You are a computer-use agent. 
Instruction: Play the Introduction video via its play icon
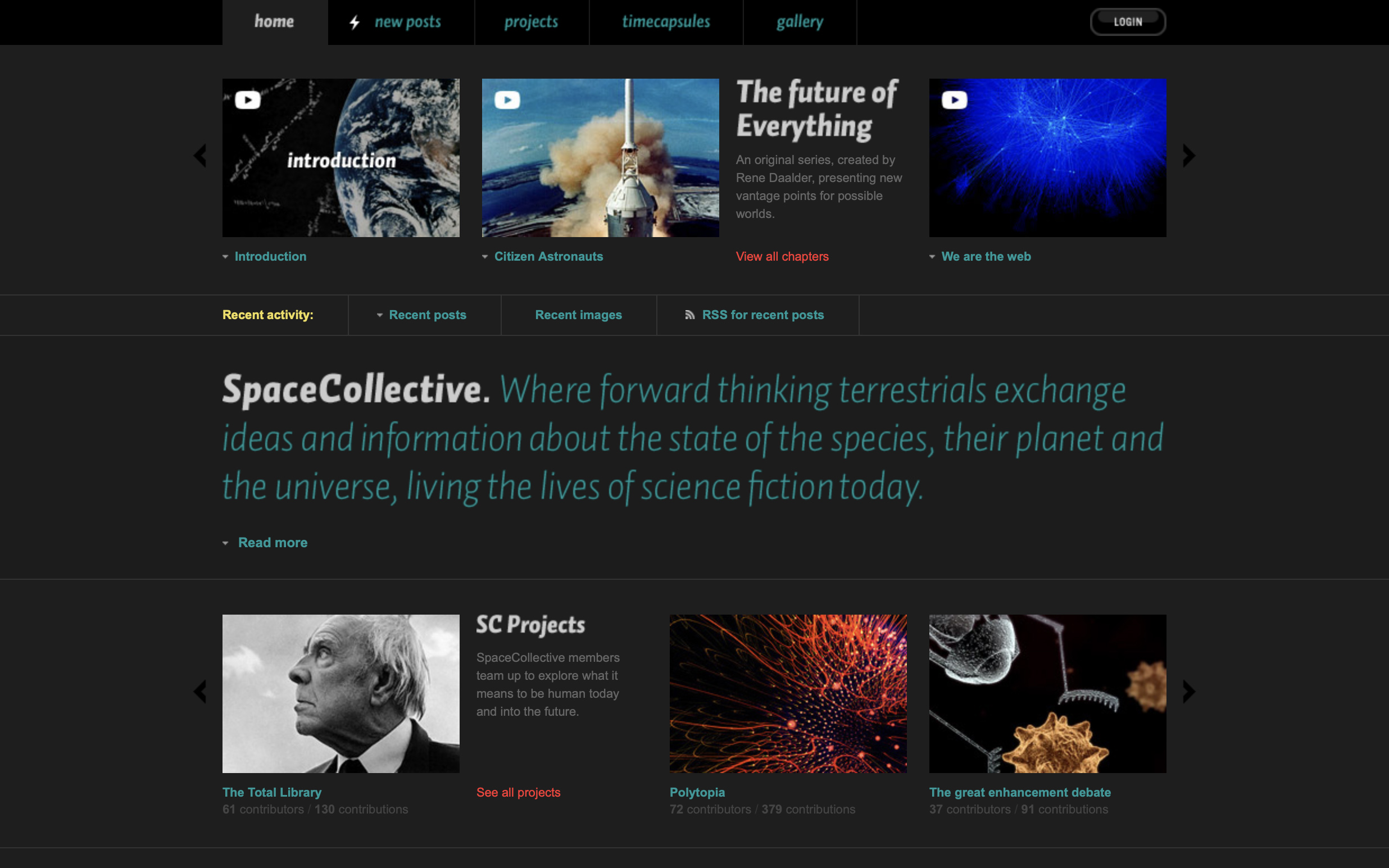[247, 100]
